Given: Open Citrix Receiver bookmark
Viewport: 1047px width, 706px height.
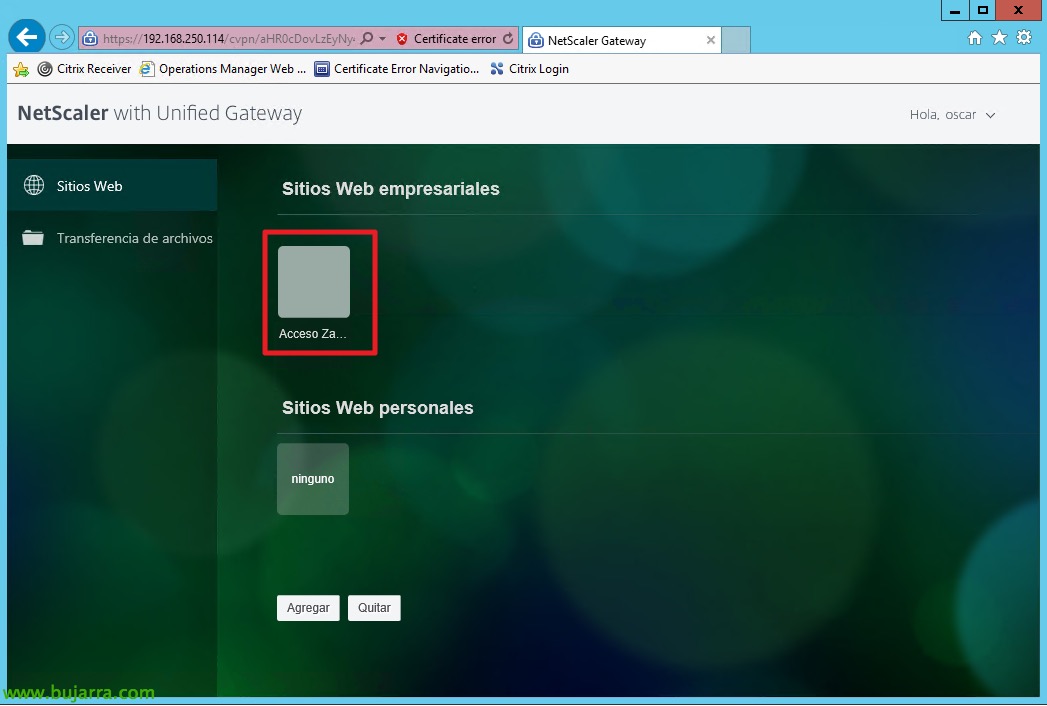Looking at the screenshot, I should [x=85, y=69].
